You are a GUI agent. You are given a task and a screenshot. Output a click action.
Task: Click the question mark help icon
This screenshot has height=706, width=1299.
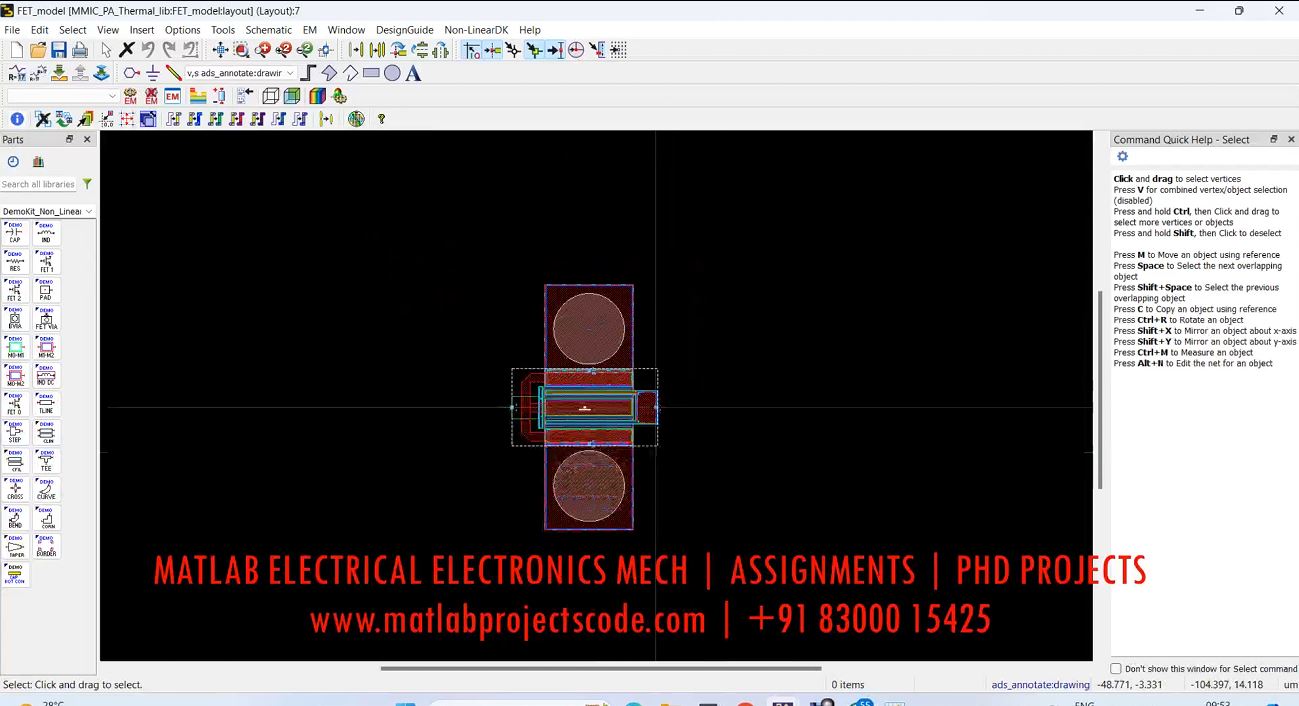[x=381, y=119]
